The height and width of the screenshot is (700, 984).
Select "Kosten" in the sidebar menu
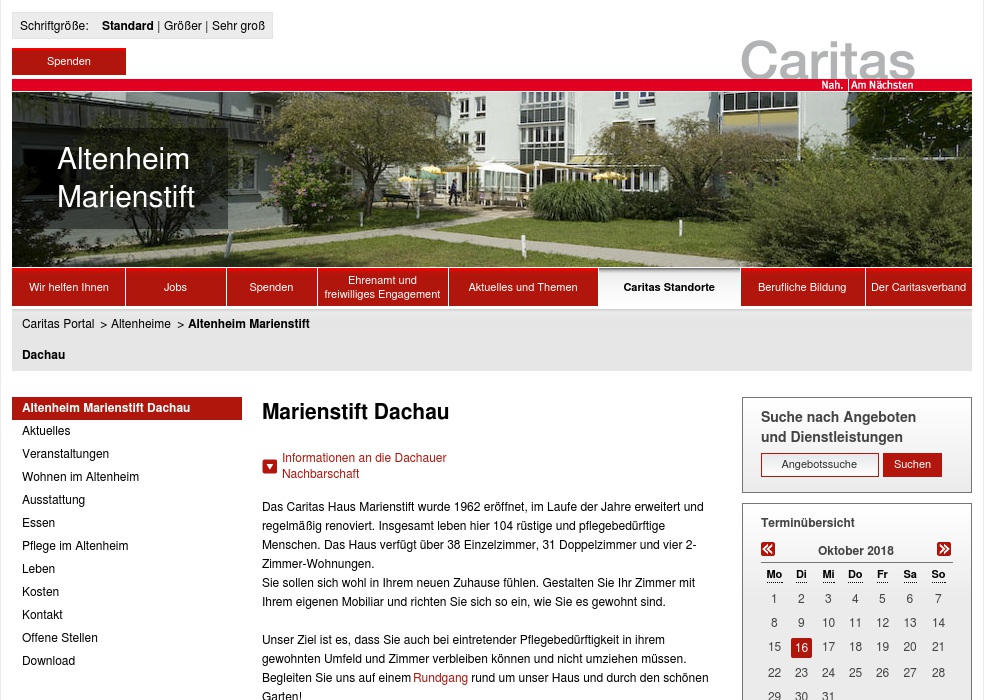click(40, 592)
